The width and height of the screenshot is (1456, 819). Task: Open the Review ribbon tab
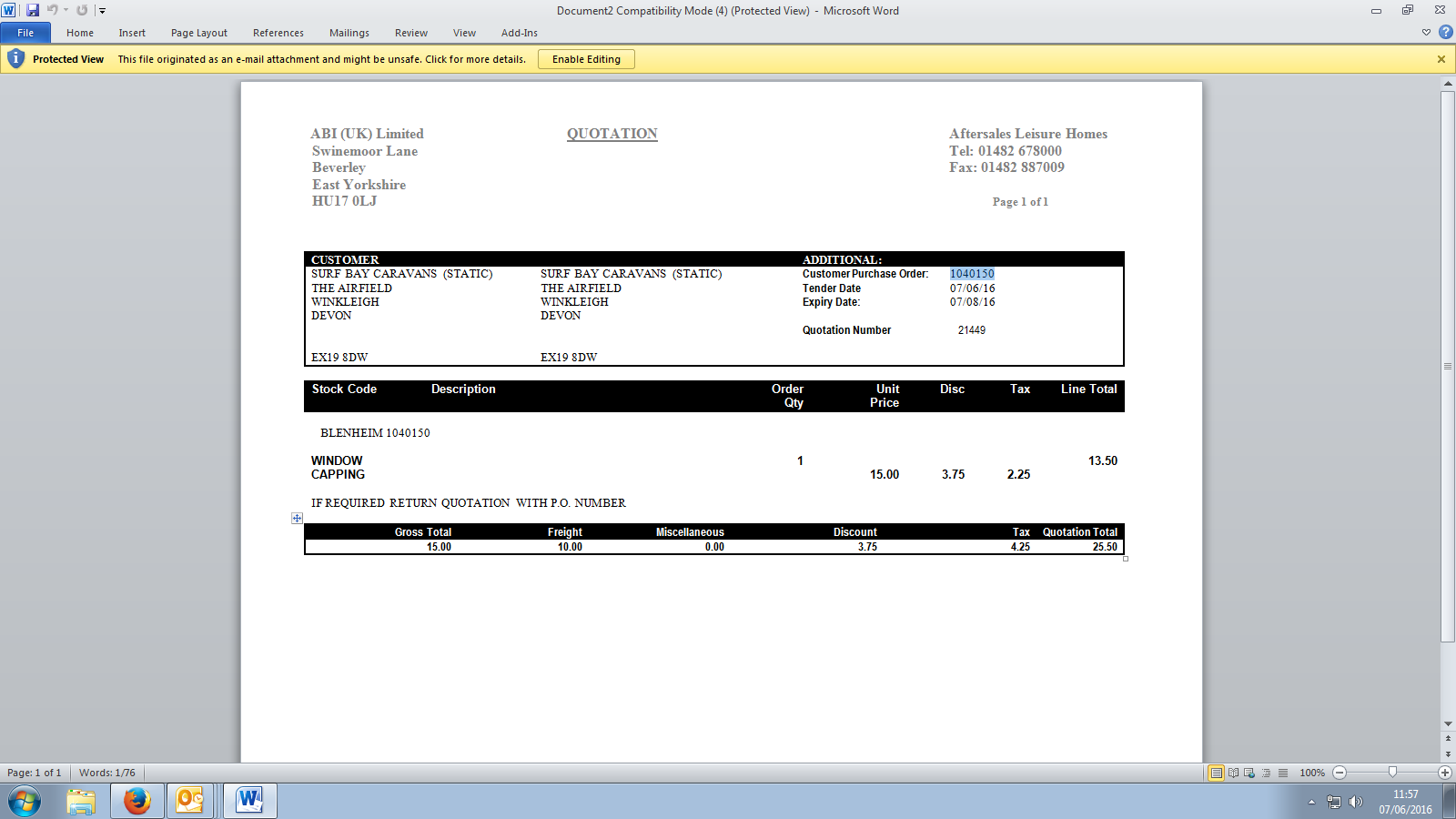pyautogui.click(x=411, y=33)
